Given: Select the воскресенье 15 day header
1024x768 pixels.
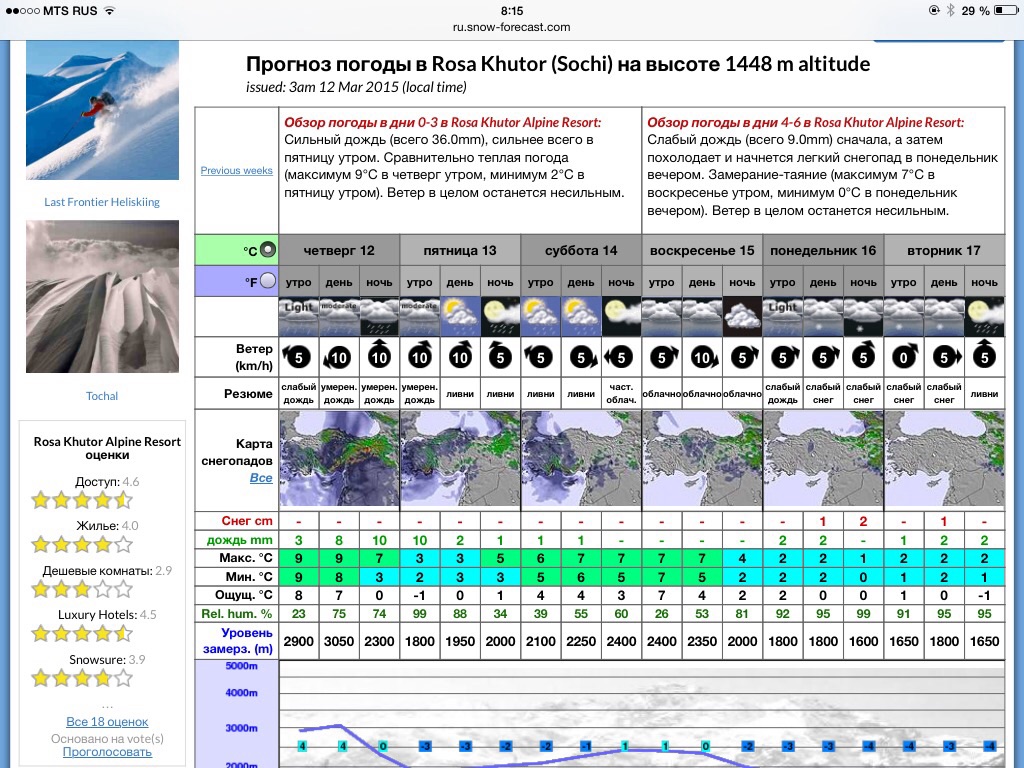Looking at the screenshot, I should click(702, 250).
